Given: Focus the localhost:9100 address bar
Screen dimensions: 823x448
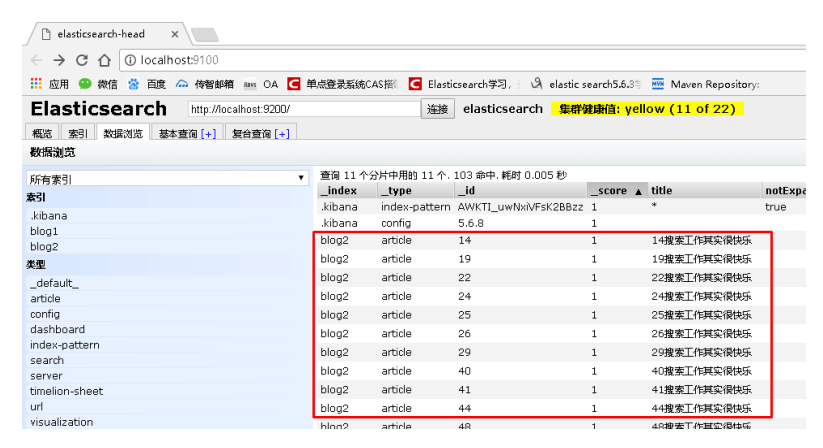Looking at the screenshot, I should tap(462, 60).
